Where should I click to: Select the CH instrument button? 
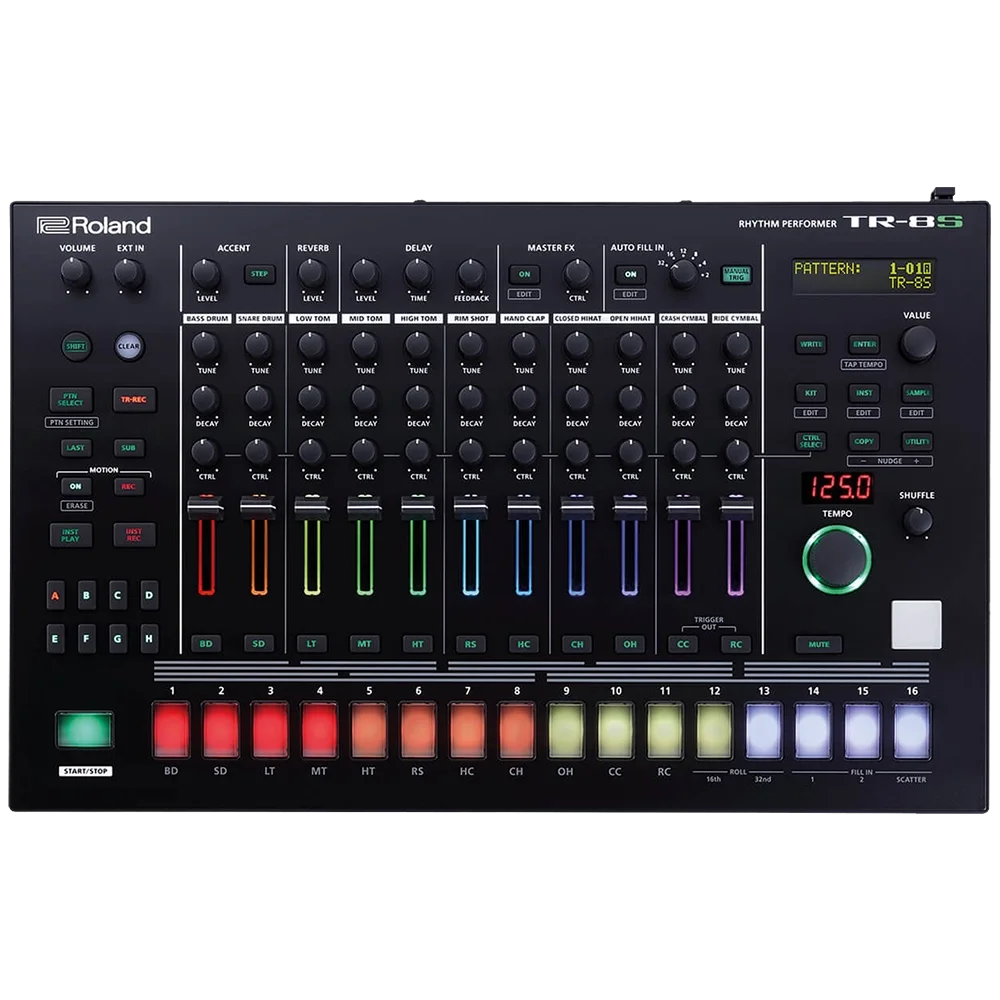(x=577, y=644)
